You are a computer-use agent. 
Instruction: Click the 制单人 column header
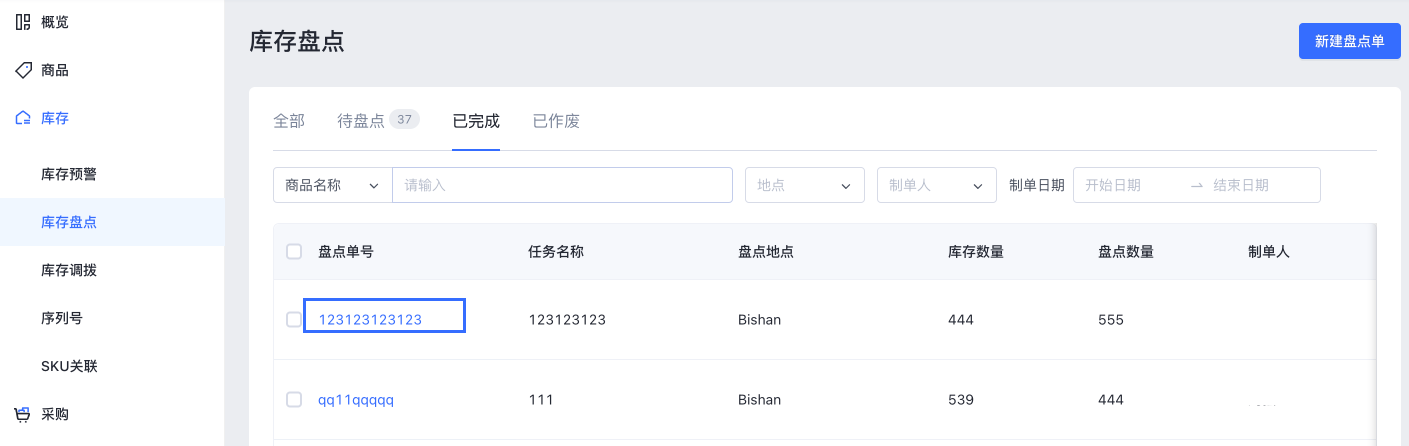(x=1269, y=252)
